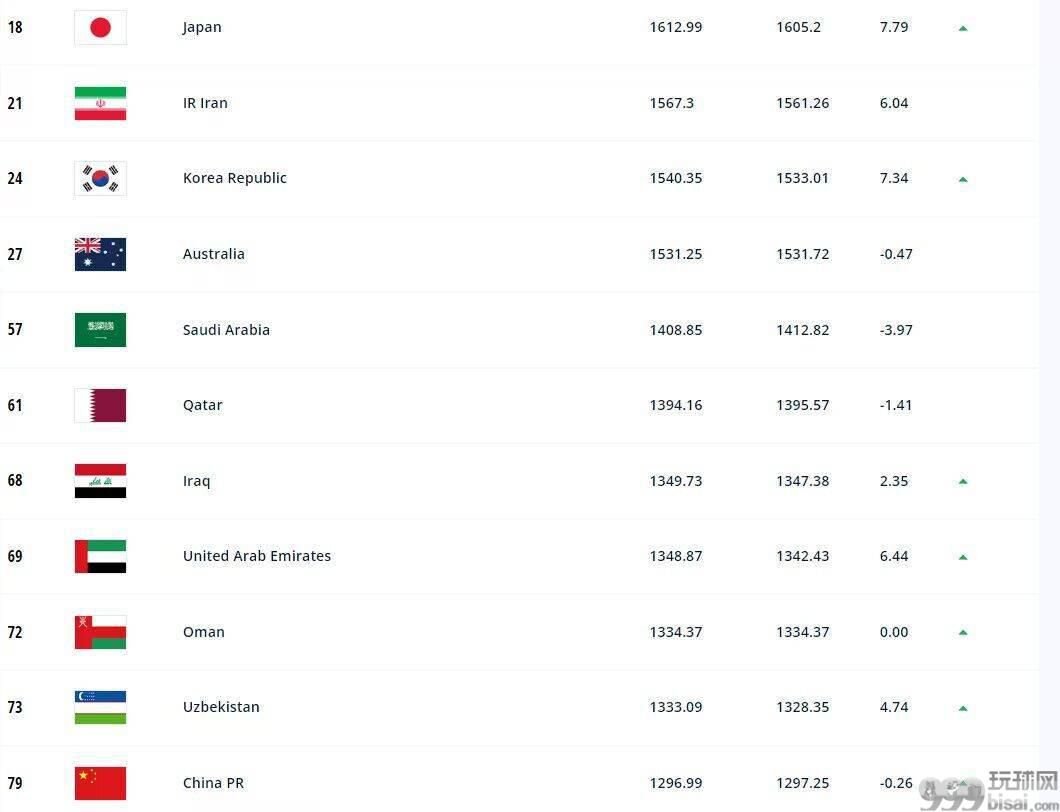Image resolution: width=1060 pixels, height=812 pixels.
Task: Click the Oman flag icon
Action: (x=100, y=632)
